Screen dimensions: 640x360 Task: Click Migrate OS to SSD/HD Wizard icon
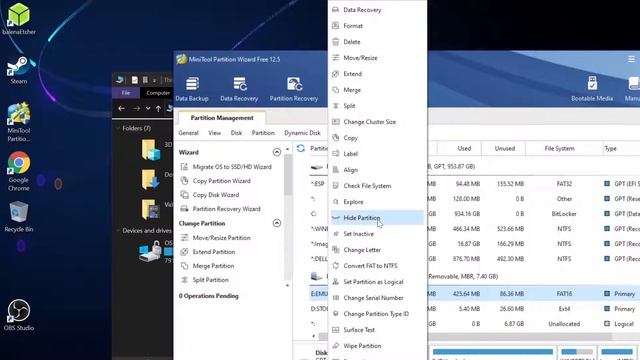tap(184, 167)
